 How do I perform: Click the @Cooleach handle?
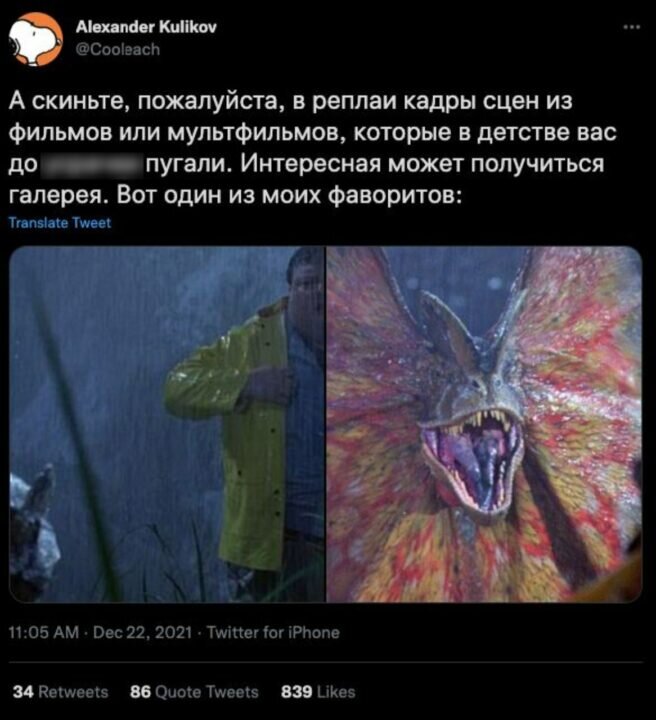pos(118,49)
